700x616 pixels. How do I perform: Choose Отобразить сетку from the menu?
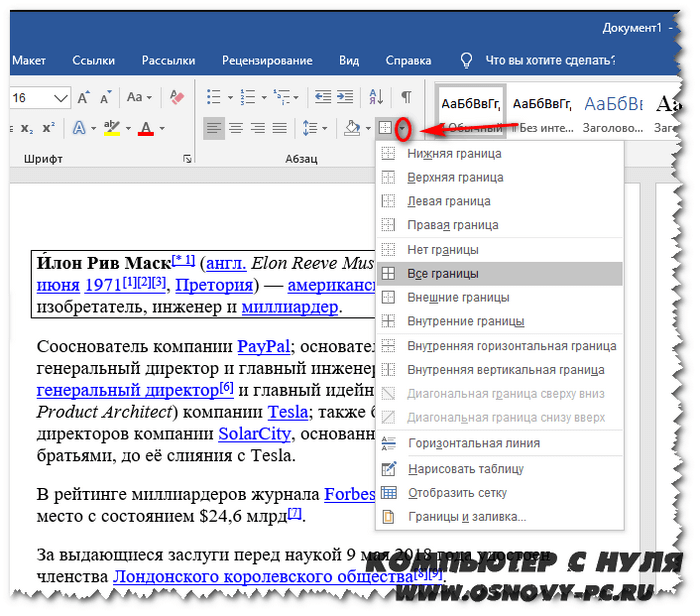(x=500, y=493)
